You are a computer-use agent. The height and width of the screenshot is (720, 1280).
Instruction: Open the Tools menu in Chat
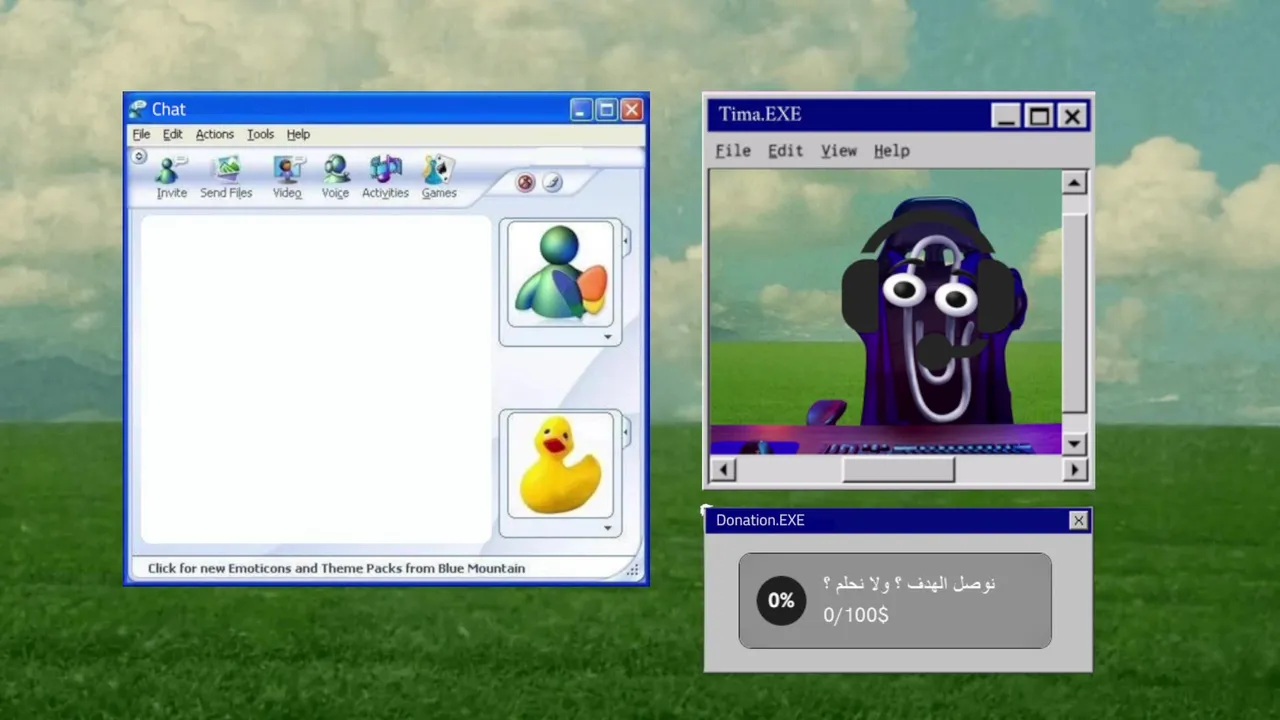tap(260, 134)
